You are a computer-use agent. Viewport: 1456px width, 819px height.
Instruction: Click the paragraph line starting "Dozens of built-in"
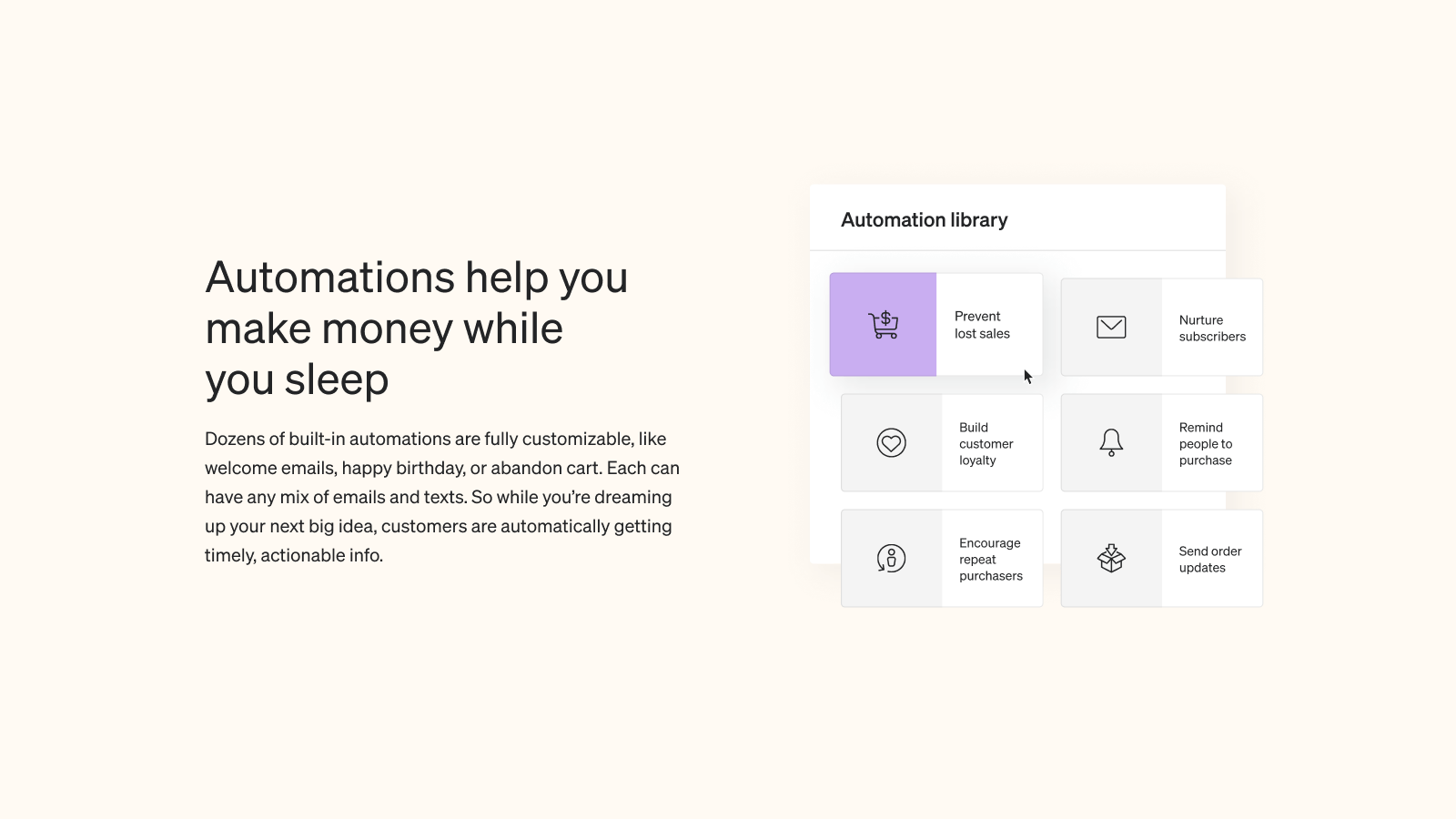click(x=435, y=440)
